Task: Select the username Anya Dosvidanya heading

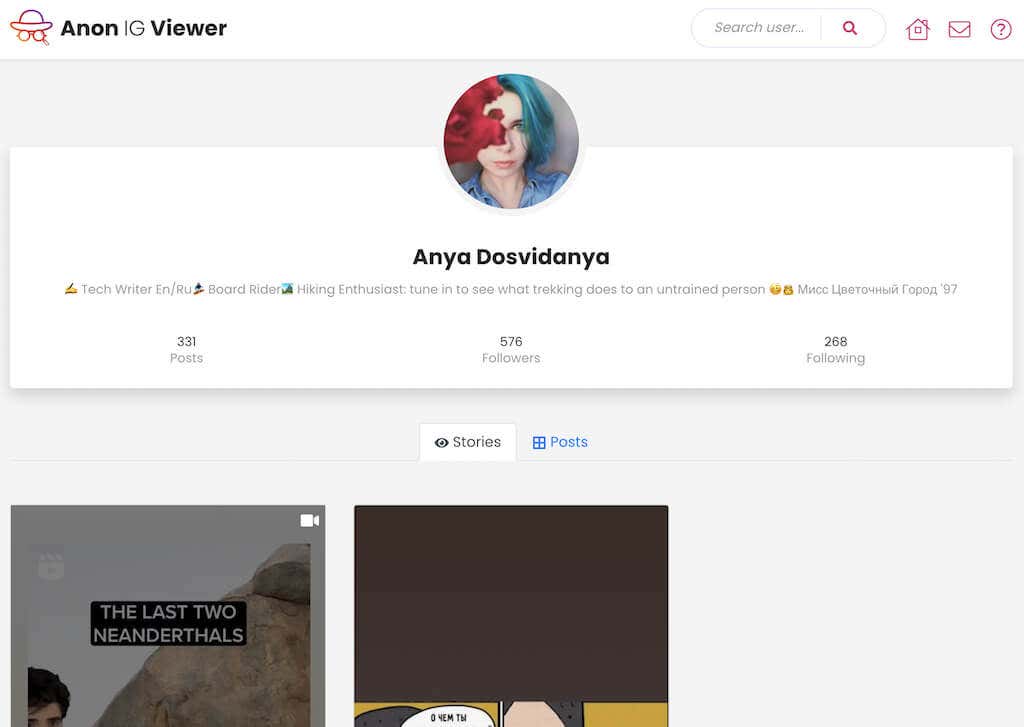Action: point(511,257)
